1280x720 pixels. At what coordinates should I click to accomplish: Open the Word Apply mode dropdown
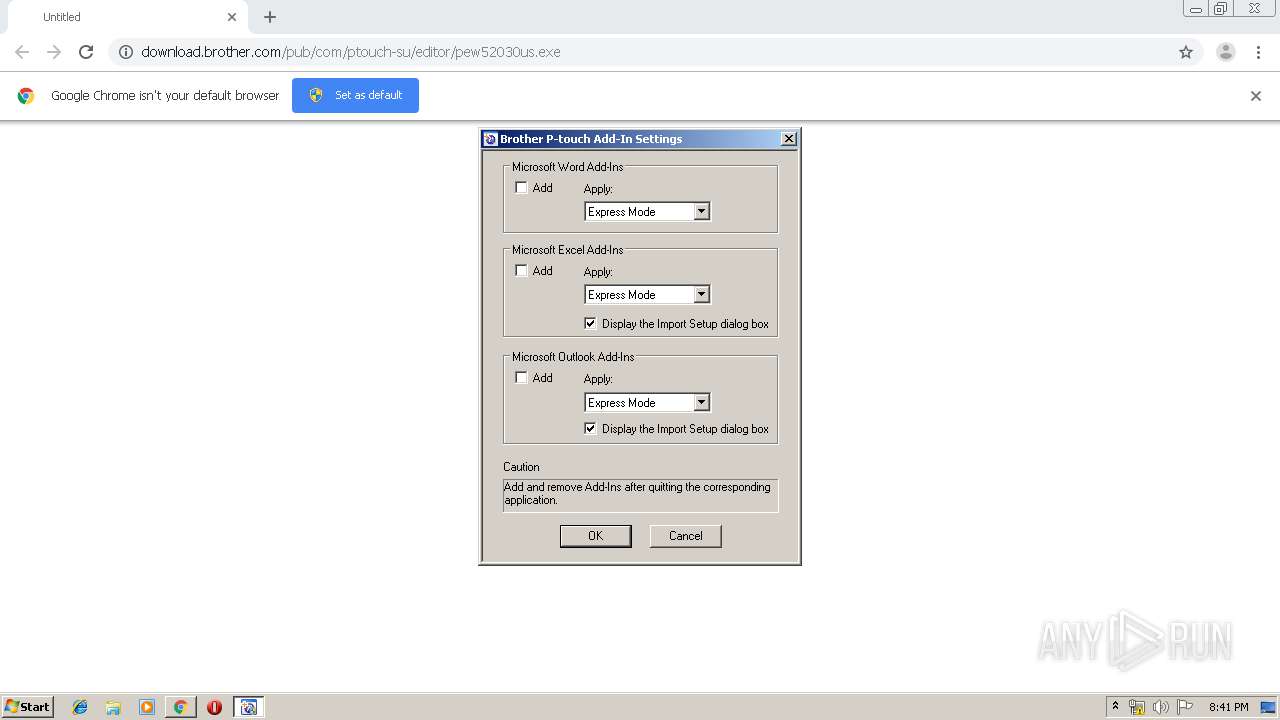point(701,211)
